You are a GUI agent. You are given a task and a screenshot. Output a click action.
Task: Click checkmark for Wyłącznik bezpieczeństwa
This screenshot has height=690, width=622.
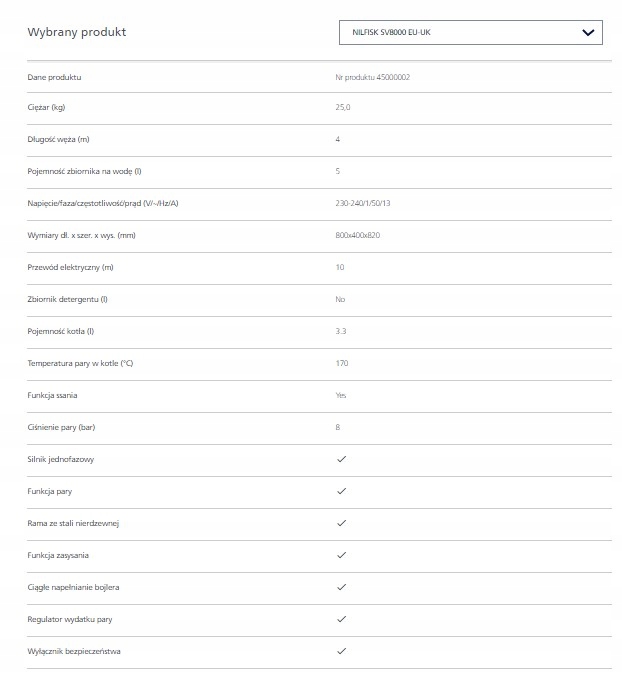[x=341, y=651]
